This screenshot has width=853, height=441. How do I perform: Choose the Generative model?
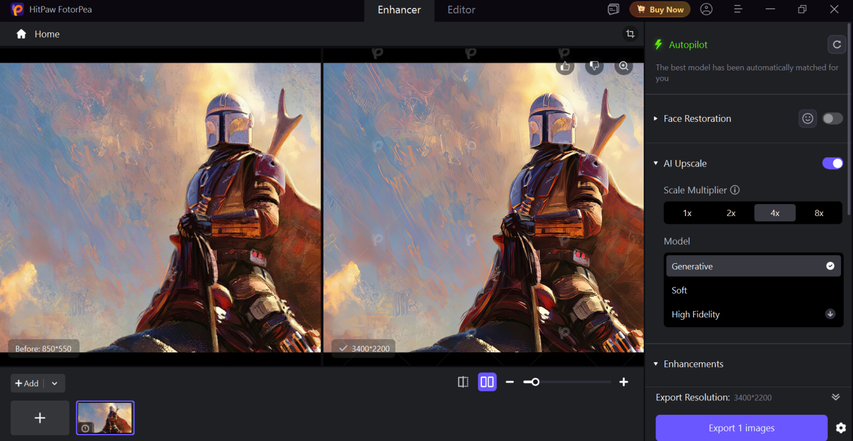click(x=753, y=266)
